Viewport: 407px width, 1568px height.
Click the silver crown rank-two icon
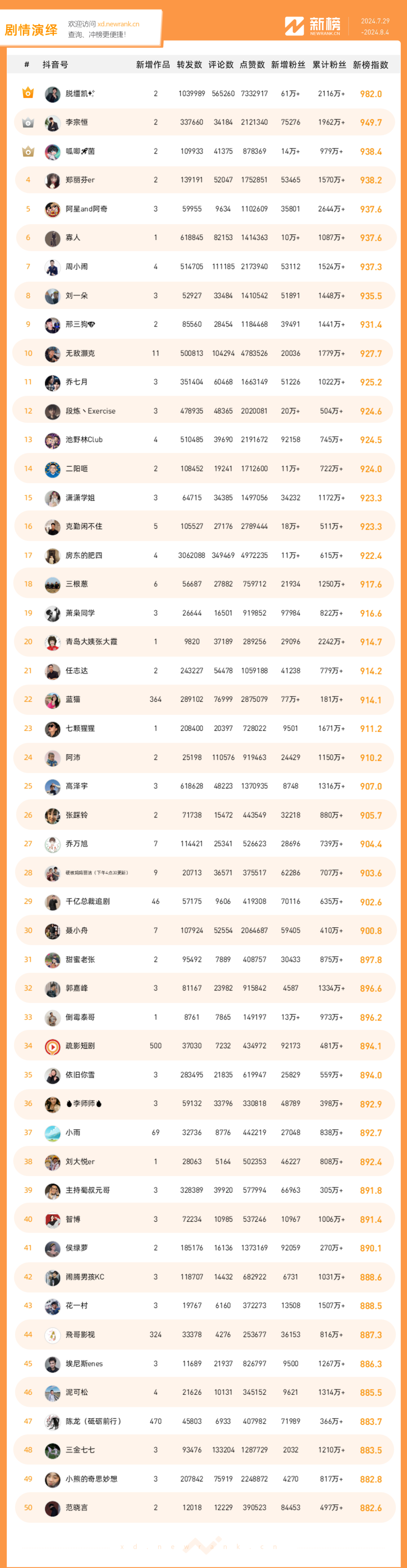(28, 122)
